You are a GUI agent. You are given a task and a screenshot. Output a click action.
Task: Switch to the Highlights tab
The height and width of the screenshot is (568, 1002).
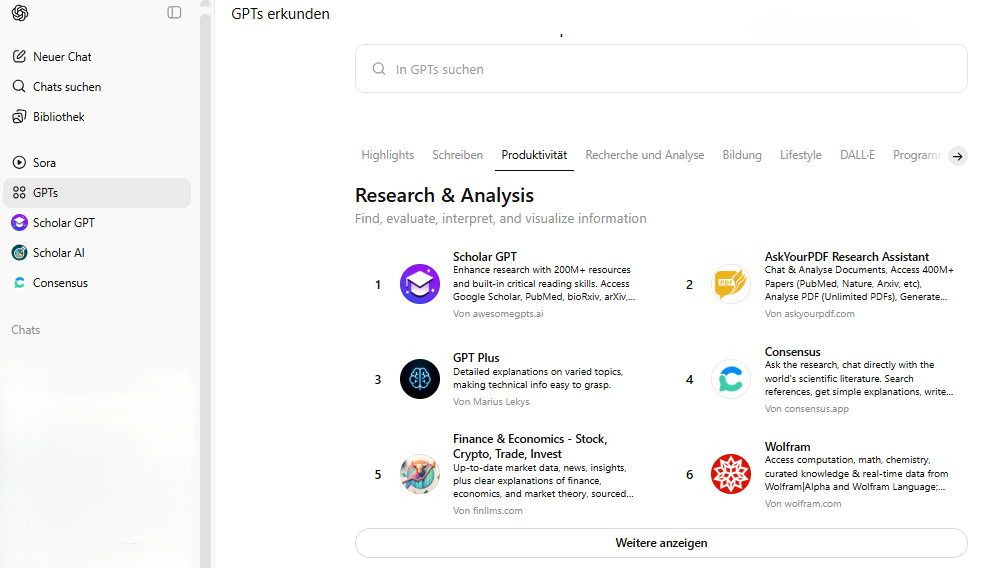pyautogui.click(x=387, y=155)
